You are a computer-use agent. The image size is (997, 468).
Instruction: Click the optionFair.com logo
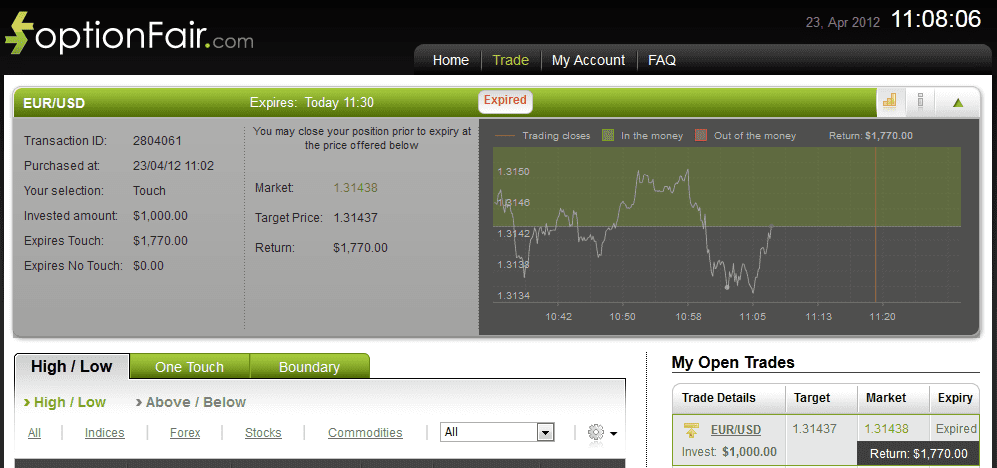(x=129, y=32)
